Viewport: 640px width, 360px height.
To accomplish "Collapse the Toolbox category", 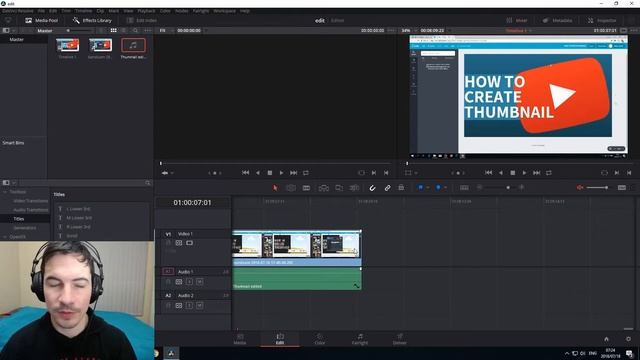I will 5,192.
